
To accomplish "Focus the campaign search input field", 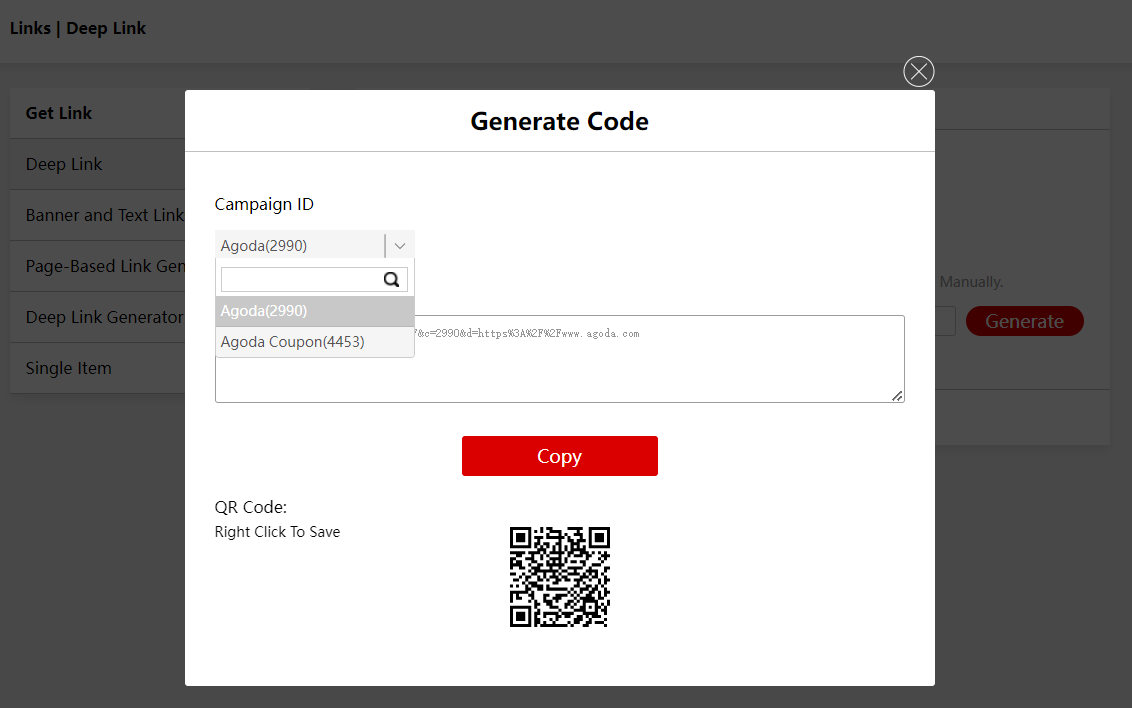I will [x=314, y=279].
